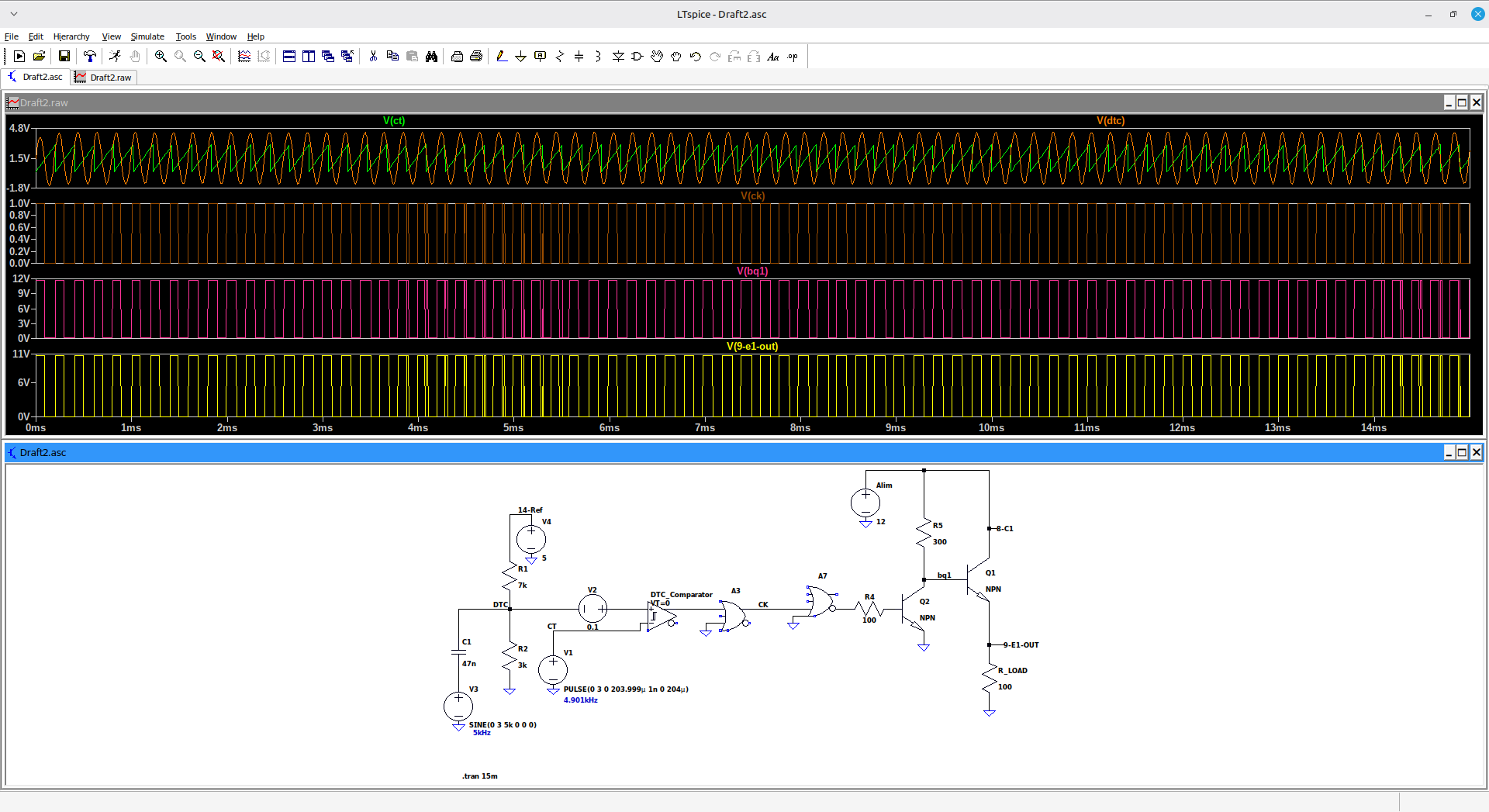Click the .tran 15m directive text
Image resolution: width=1489 pixels, height=812 pixels.
click(x=480, y=776)
